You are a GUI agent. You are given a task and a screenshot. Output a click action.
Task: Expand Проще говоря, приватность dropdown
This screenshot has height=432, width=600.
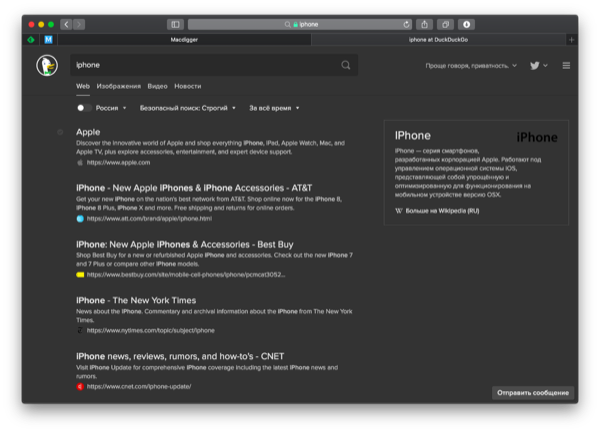tap(471, 66)
